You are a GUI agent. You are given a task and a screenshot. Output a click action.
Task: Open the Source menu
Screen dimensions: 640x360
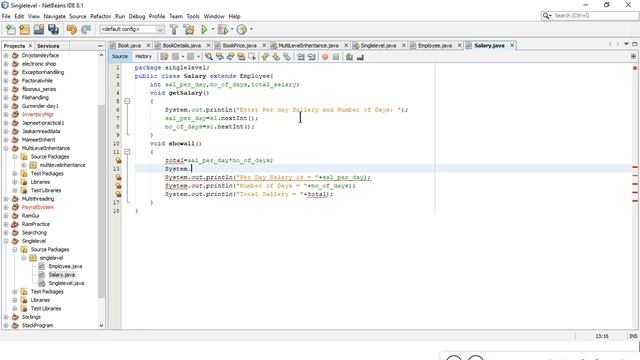click(x=78, y=16)
